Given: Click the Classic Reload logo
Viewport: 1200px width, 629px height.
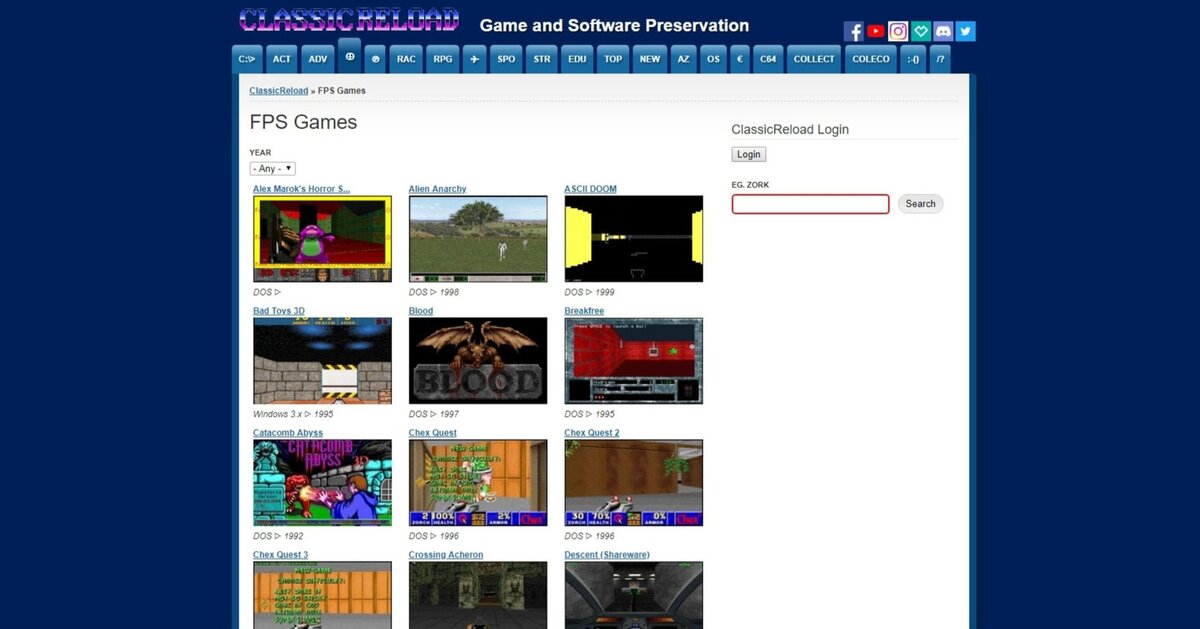Looking at the screenshot, I should (349, 20).
